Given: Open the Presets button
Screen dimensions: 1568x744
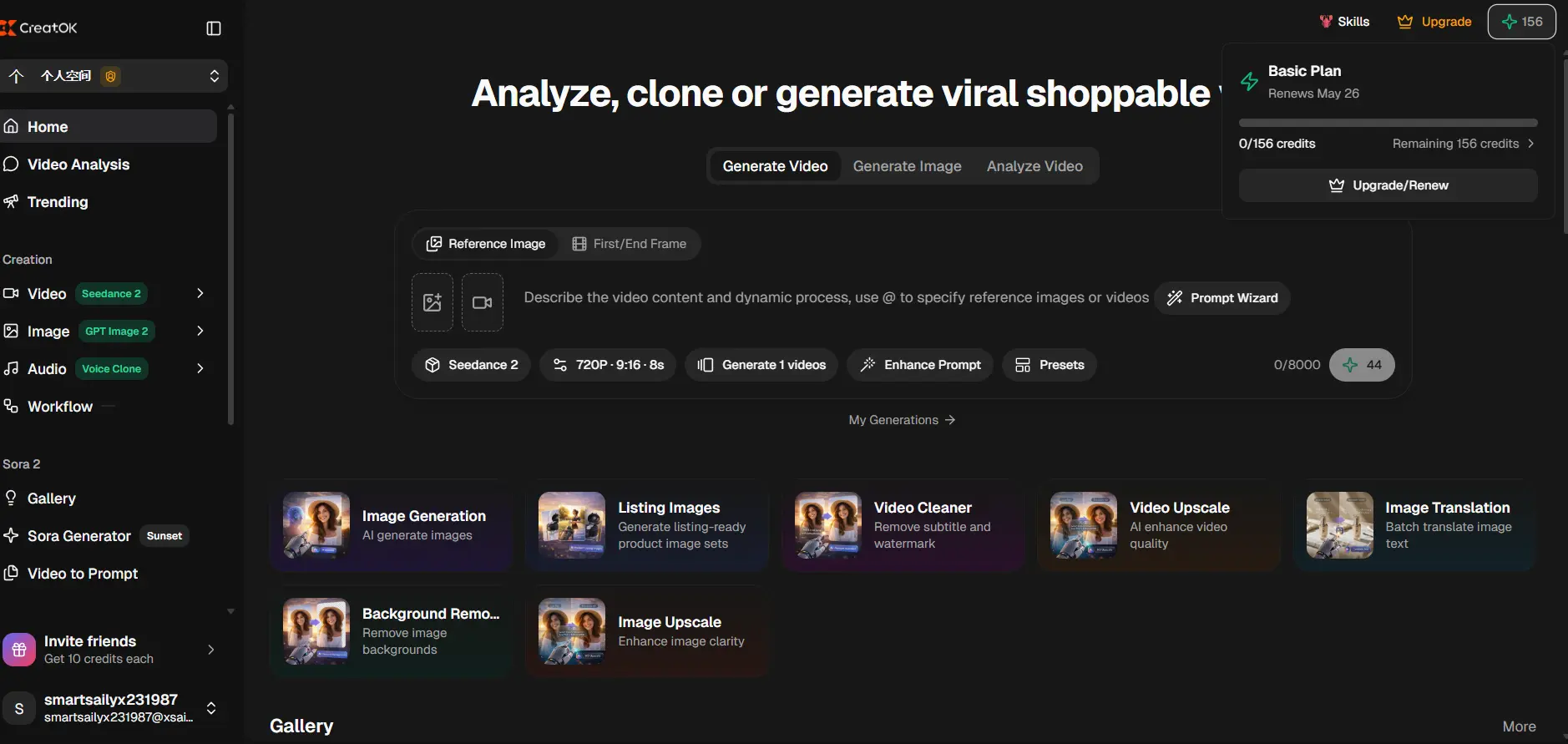Looking at the screenshot, I should point(1050,365).
